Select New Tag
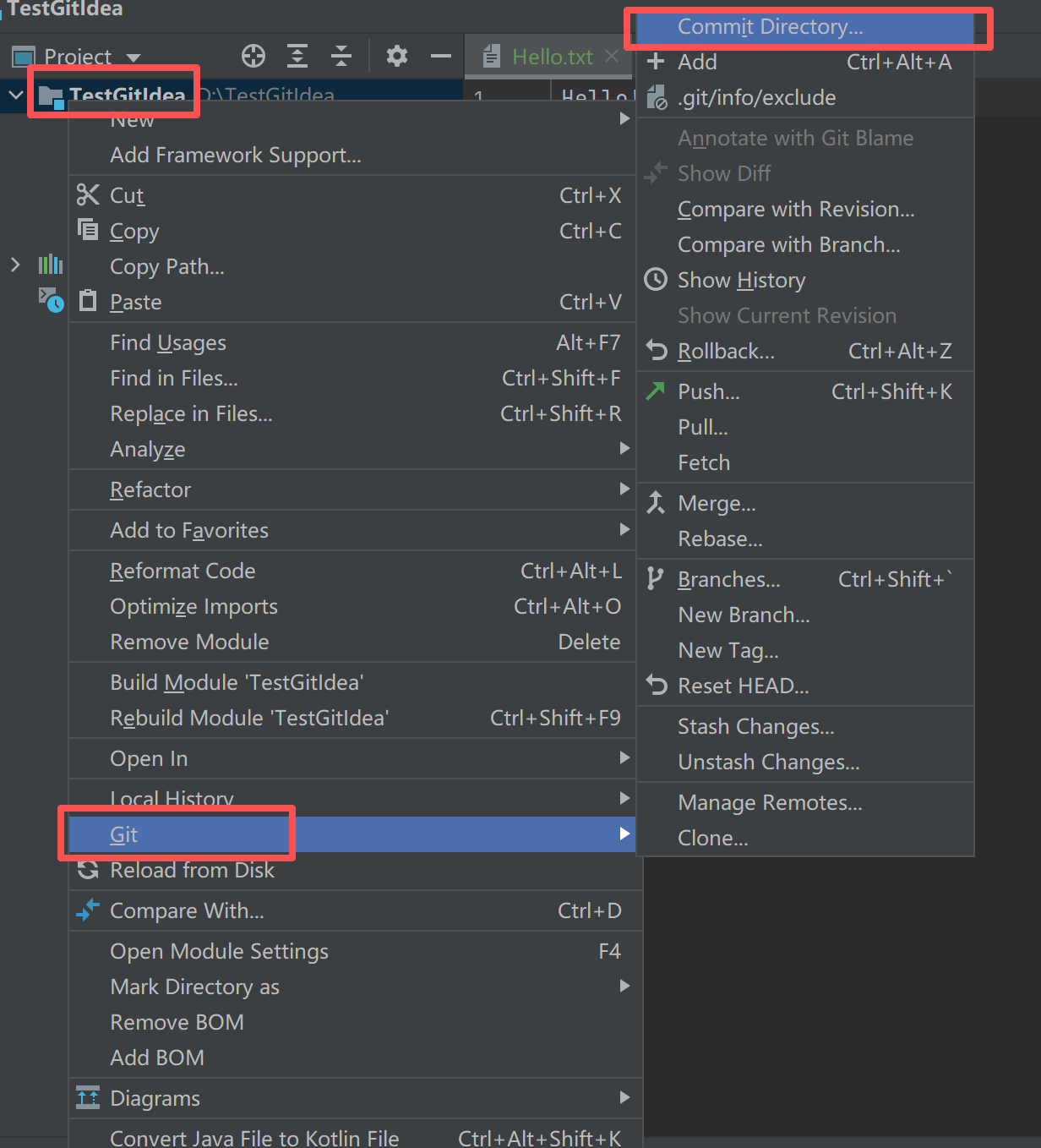Image resolution: width=1041 pixels, height=1148 pixels. [x=805, y=650]
